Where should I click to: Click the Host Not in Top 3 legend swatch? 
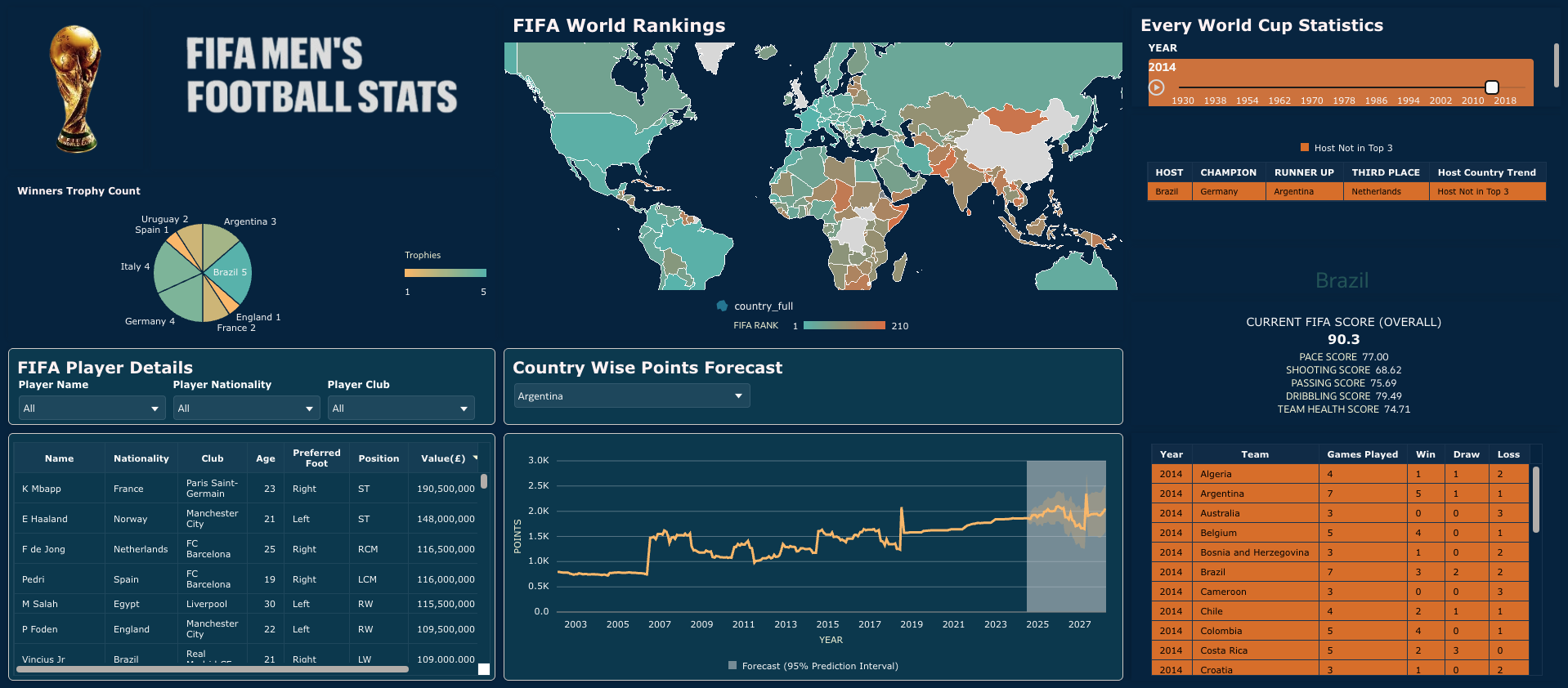tap(1305, 147)
